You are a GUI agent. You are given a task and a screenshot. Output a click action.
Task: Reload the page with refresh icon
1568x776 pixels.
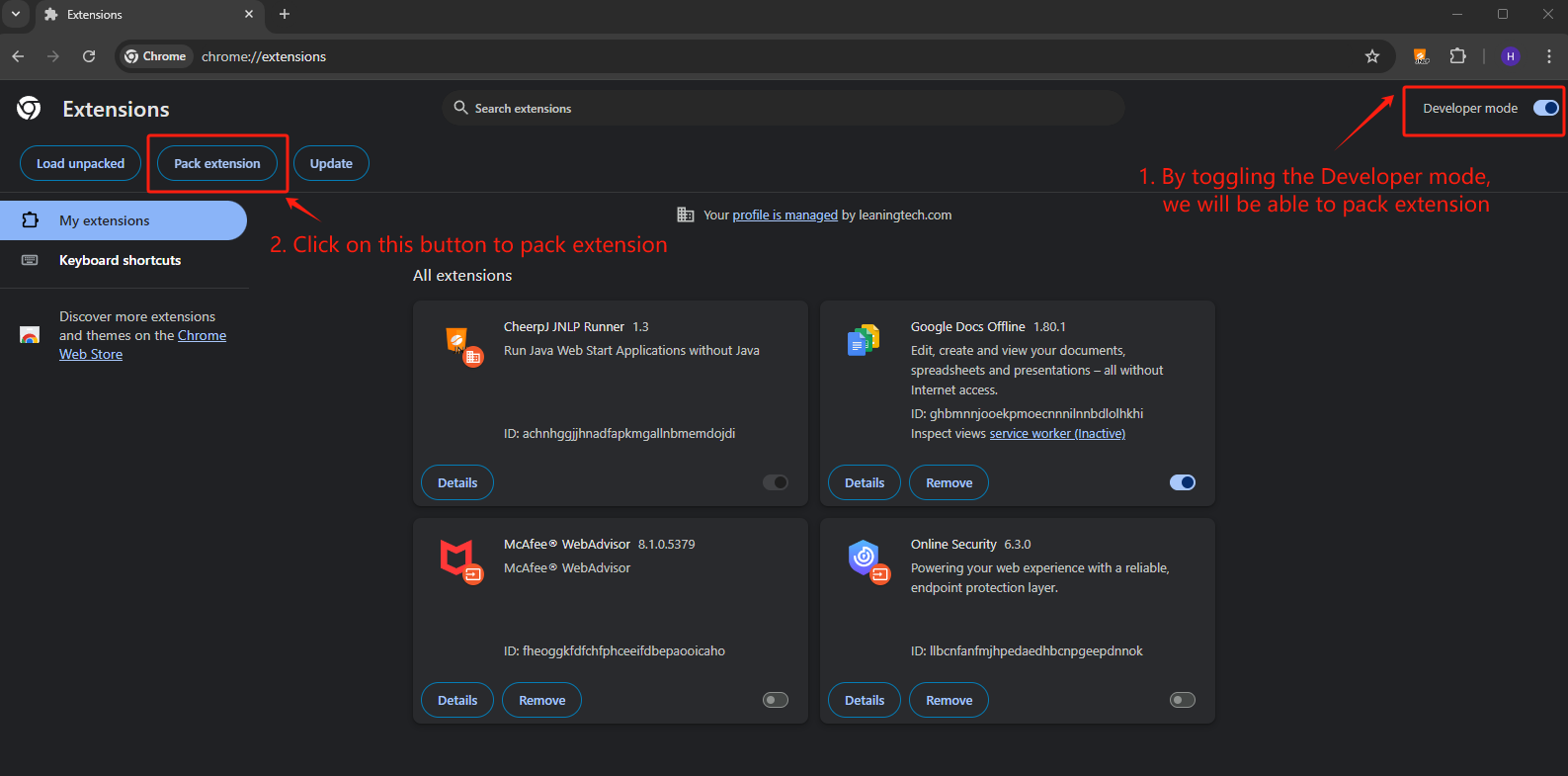click(89, 56)
